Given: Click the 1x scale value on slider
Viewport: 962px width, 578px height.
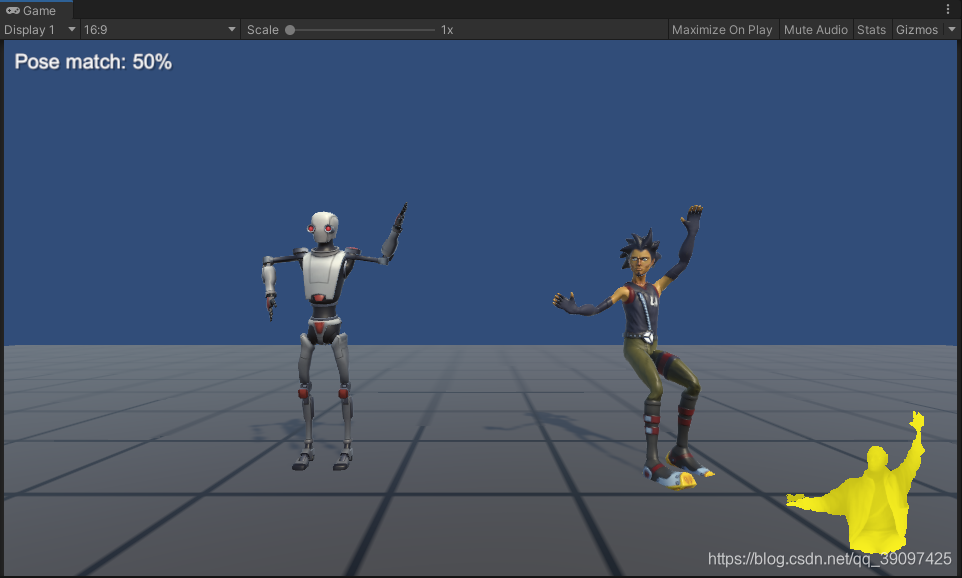Looking at the screenshot, I should point(446,29).
